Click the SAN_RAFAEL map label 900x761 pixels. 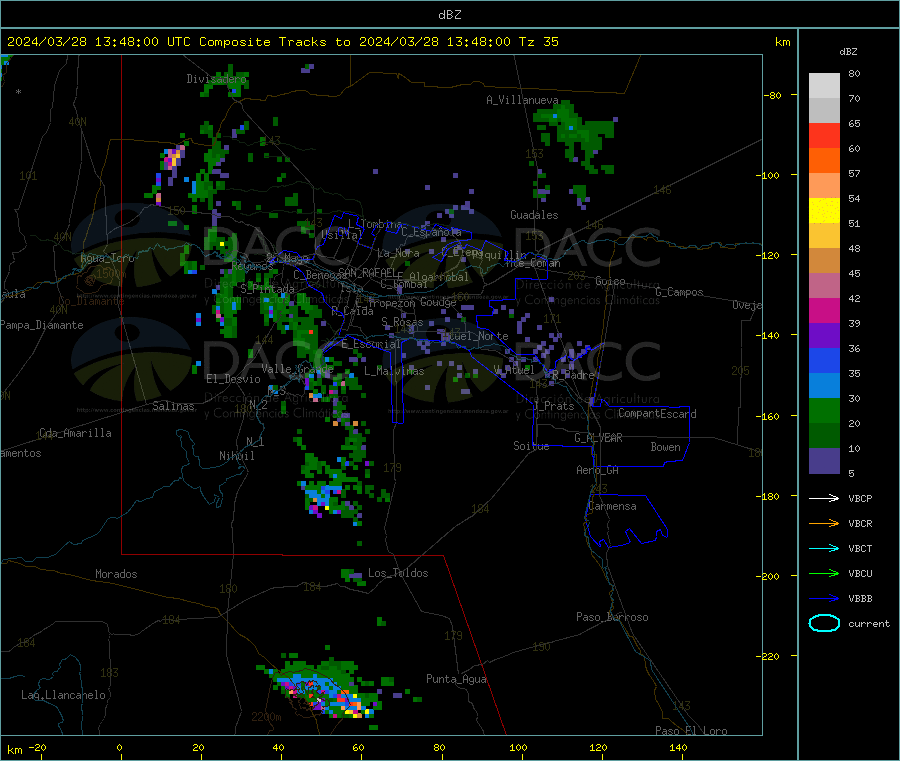(x=367, y=272)
